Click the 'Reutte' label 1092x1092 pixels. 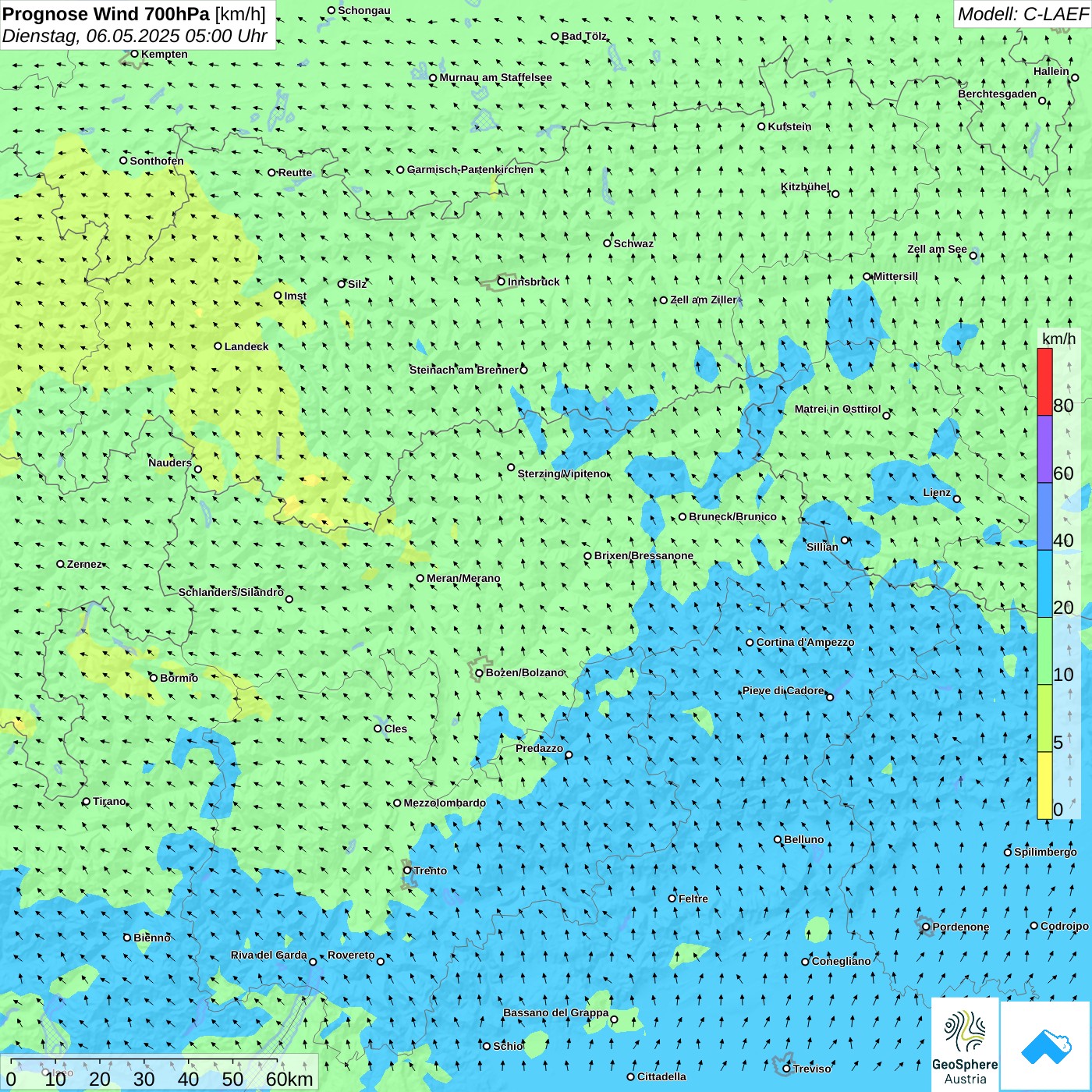tap(295, 172)
